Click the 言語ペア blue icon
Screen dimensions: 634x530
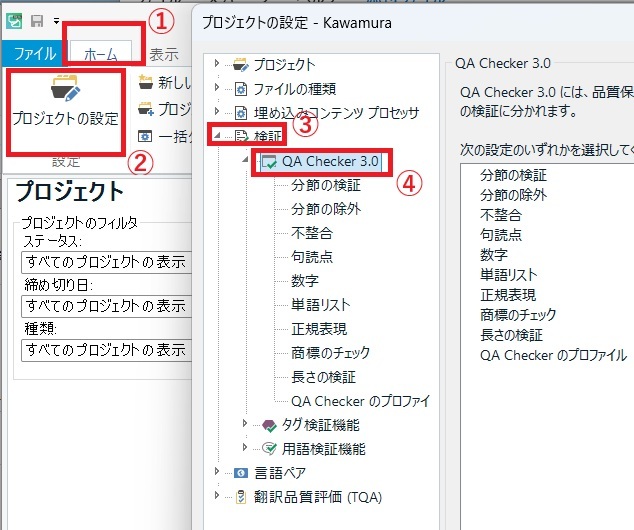pyautogui.click(x=241, y=473)
